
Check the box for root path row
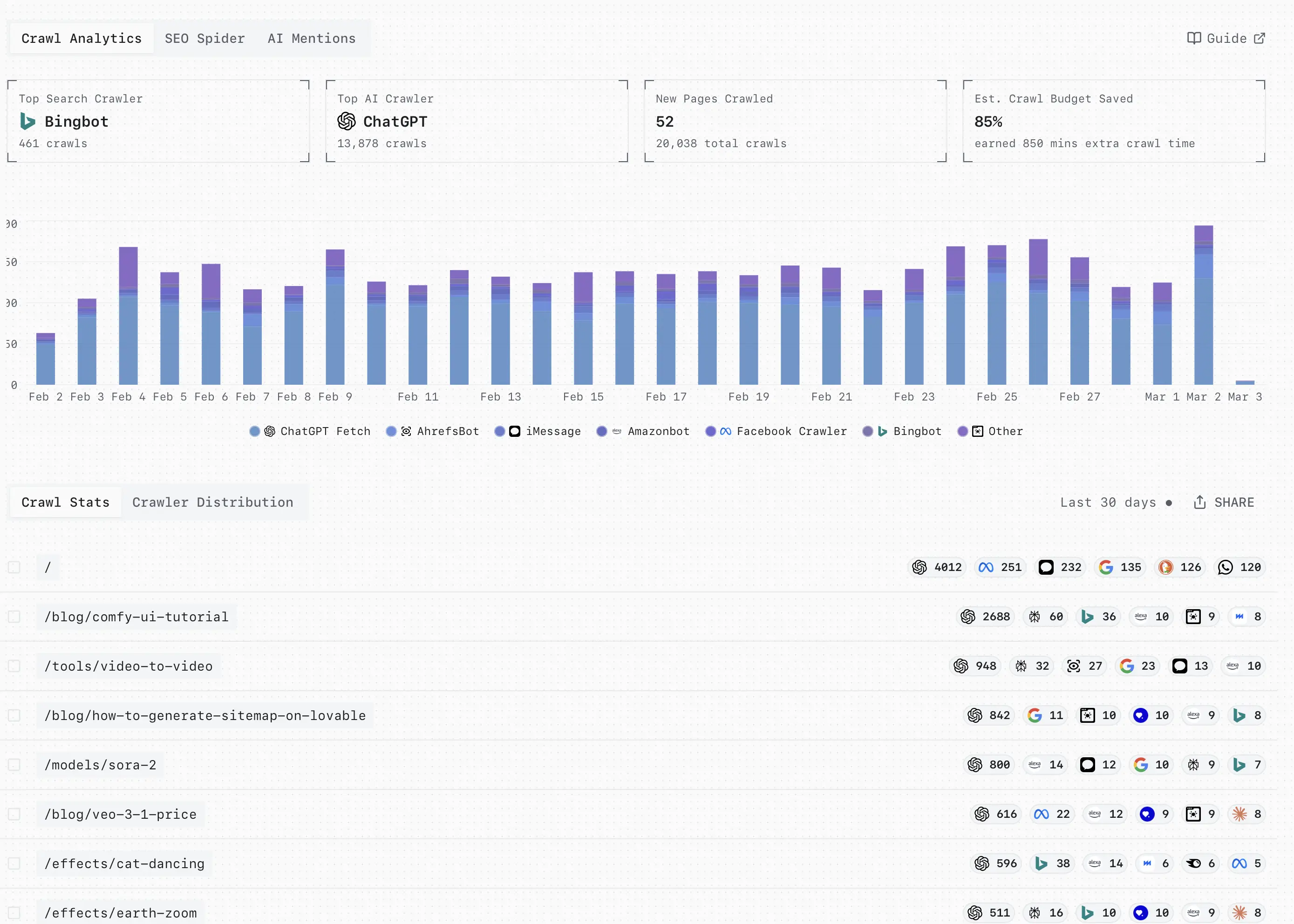(x=14, y=567)
